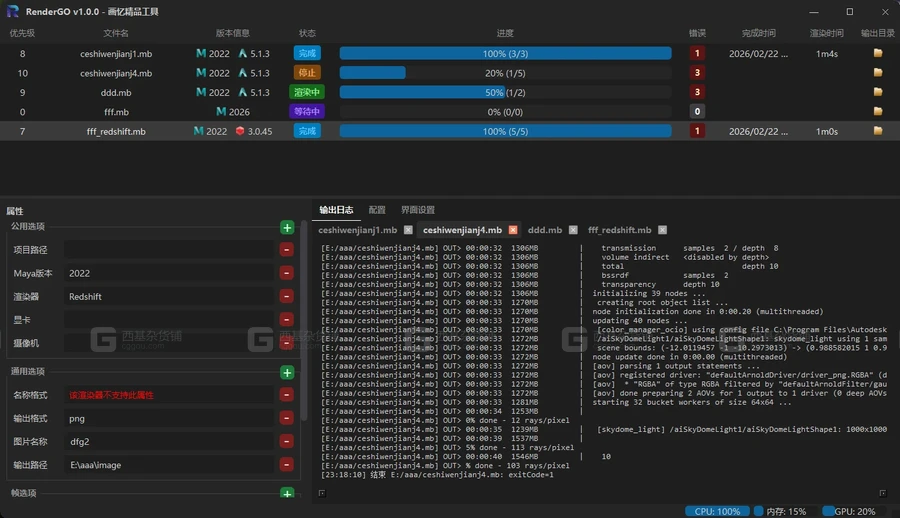
Task: Switch to the 配置 tab
Action: (377, 210)
